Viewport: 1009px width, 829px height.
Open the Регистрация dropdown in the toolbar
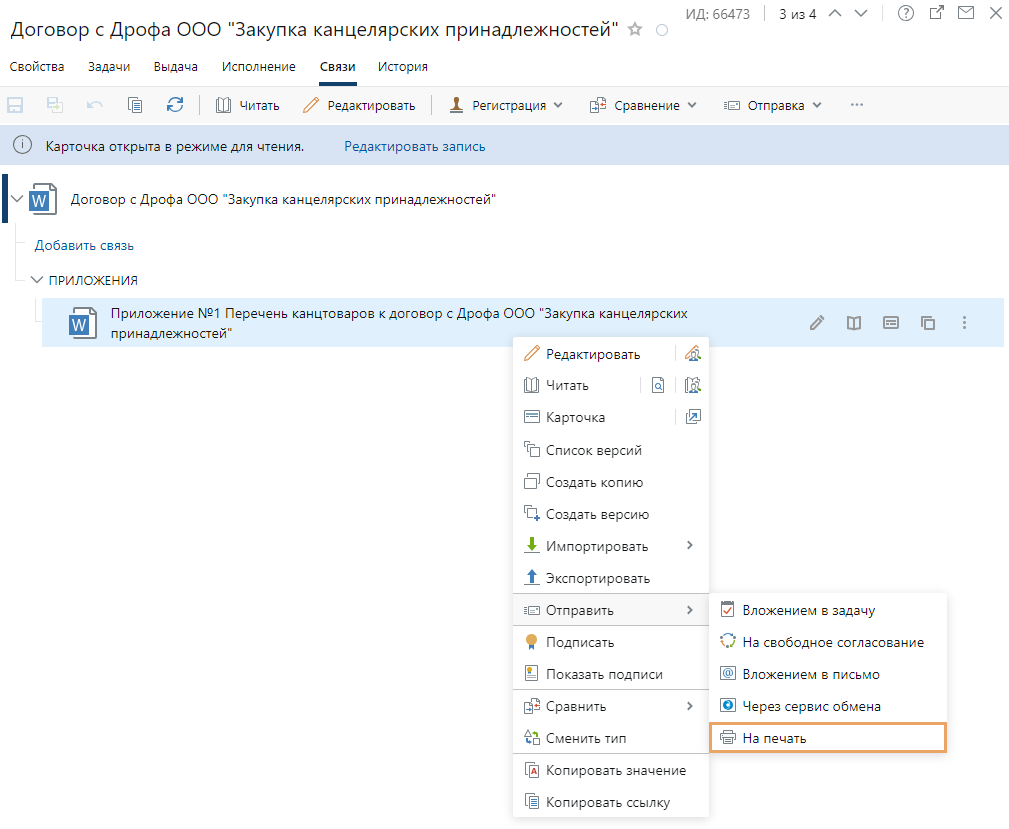click(x=506, y=105)
